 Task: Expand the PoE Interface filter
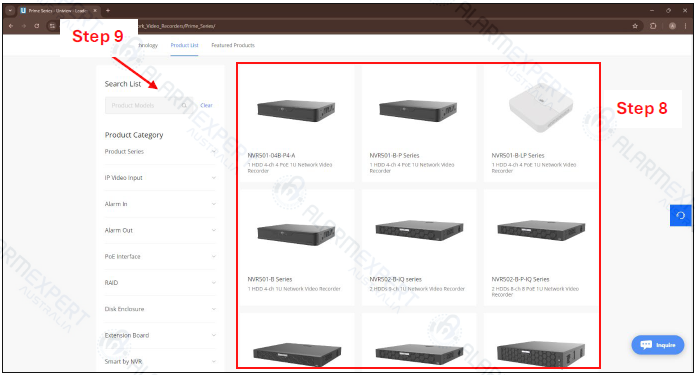(160, 257)
